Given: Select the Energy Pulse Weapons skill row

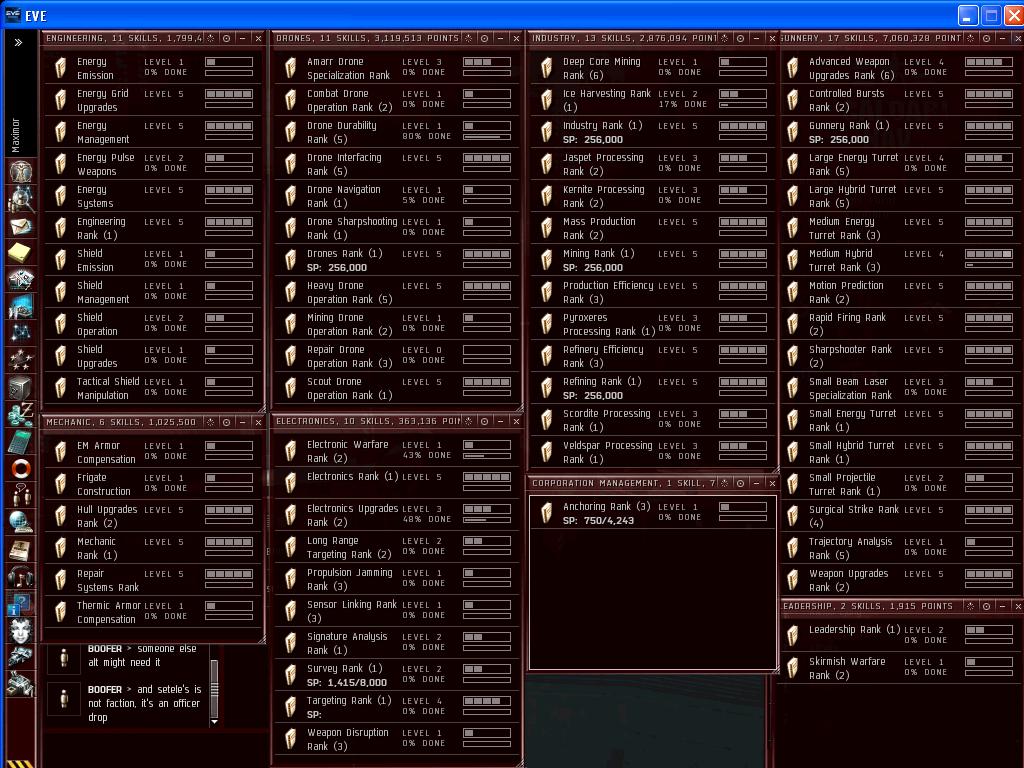Looking at the screenshot, I should [152, 164].
